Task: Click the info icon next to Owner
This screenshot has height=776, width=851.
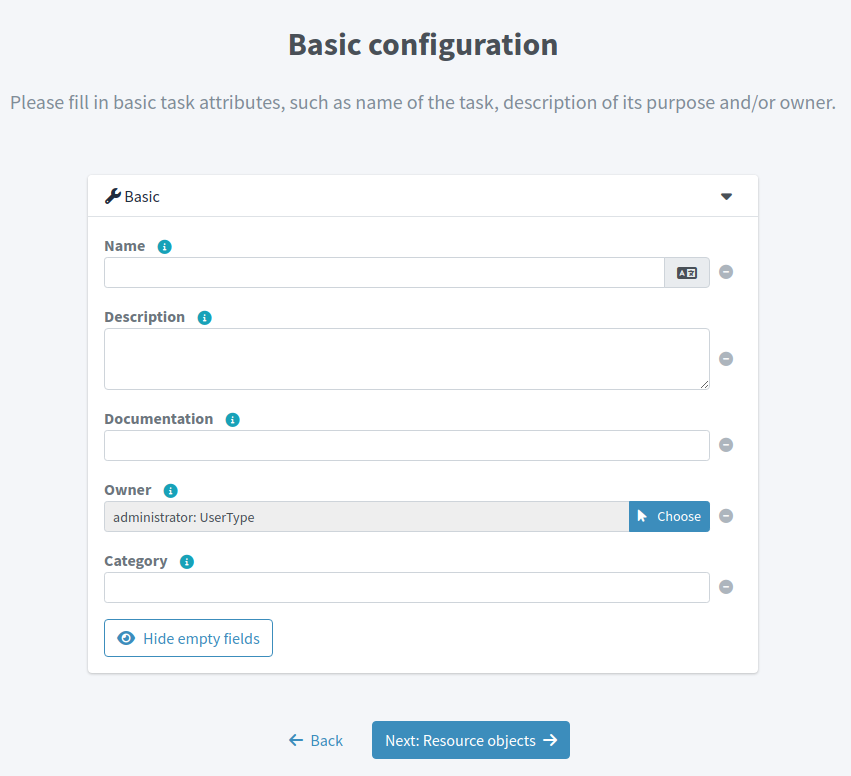Action: (171, 490)
